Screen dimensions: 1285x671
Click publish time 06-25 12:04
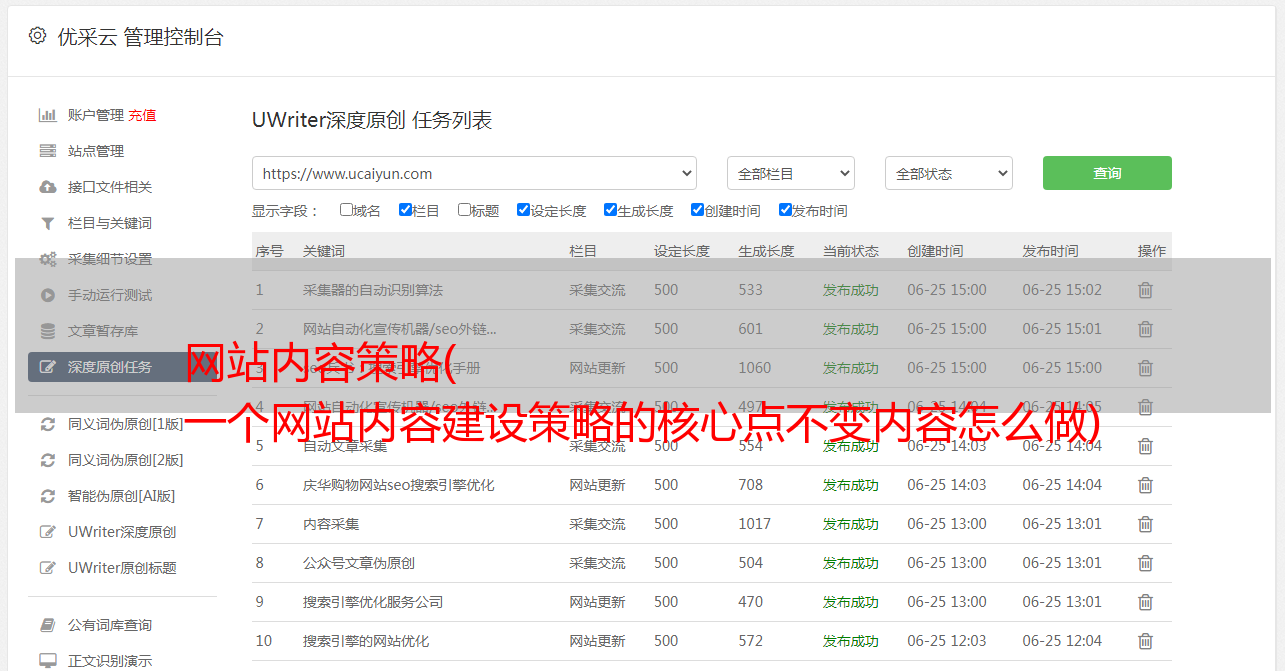pyautogui.click(x=1062, y=641)
